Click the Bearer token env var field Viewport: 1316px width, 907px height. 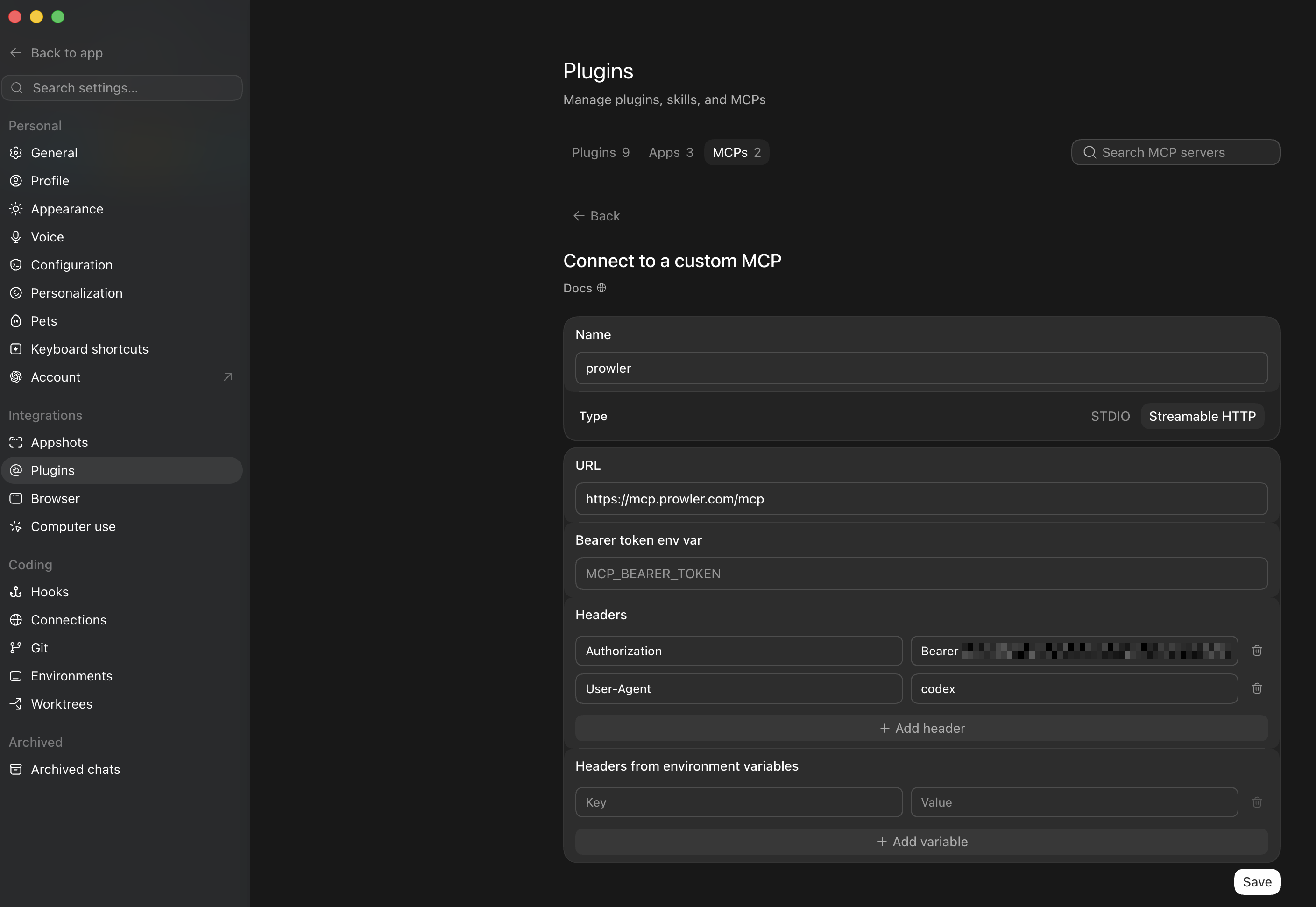[x=921, y=574]
